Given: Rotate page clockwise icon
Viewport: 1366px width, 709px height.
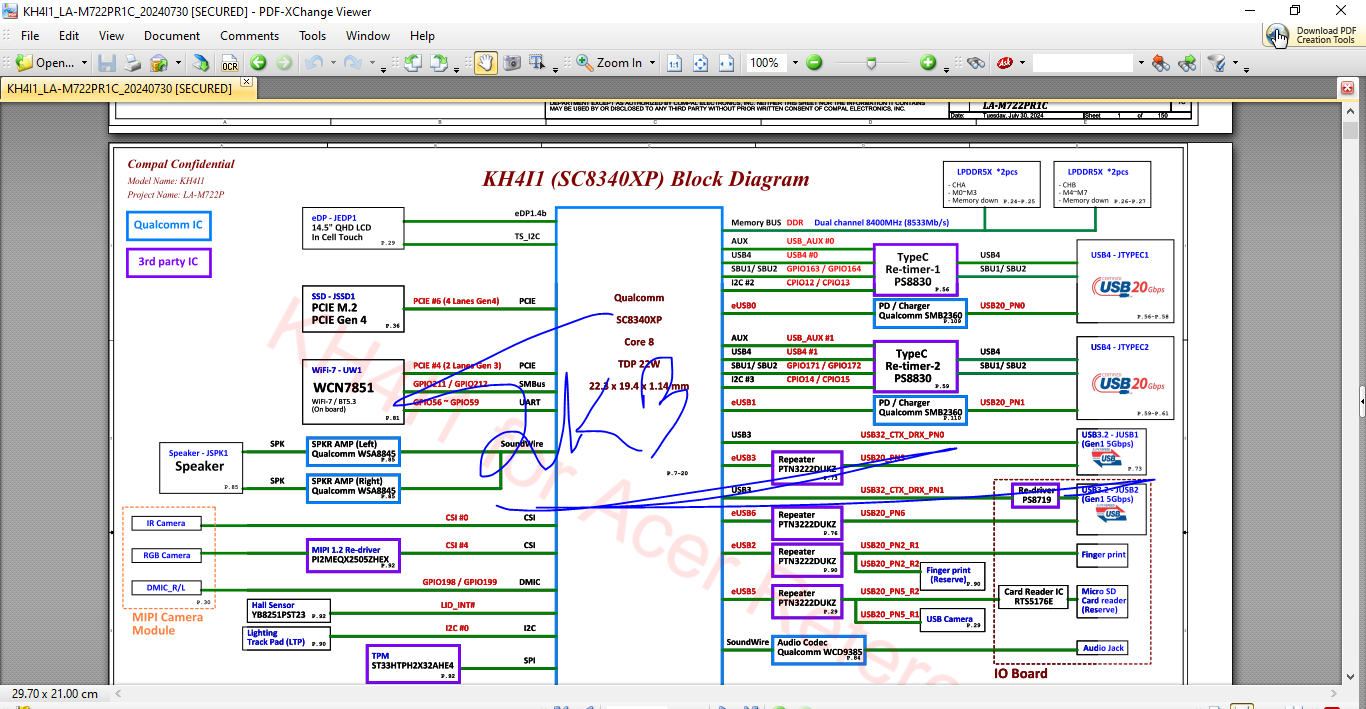Looking at the screenshot, I should click(x=438, y=62).
